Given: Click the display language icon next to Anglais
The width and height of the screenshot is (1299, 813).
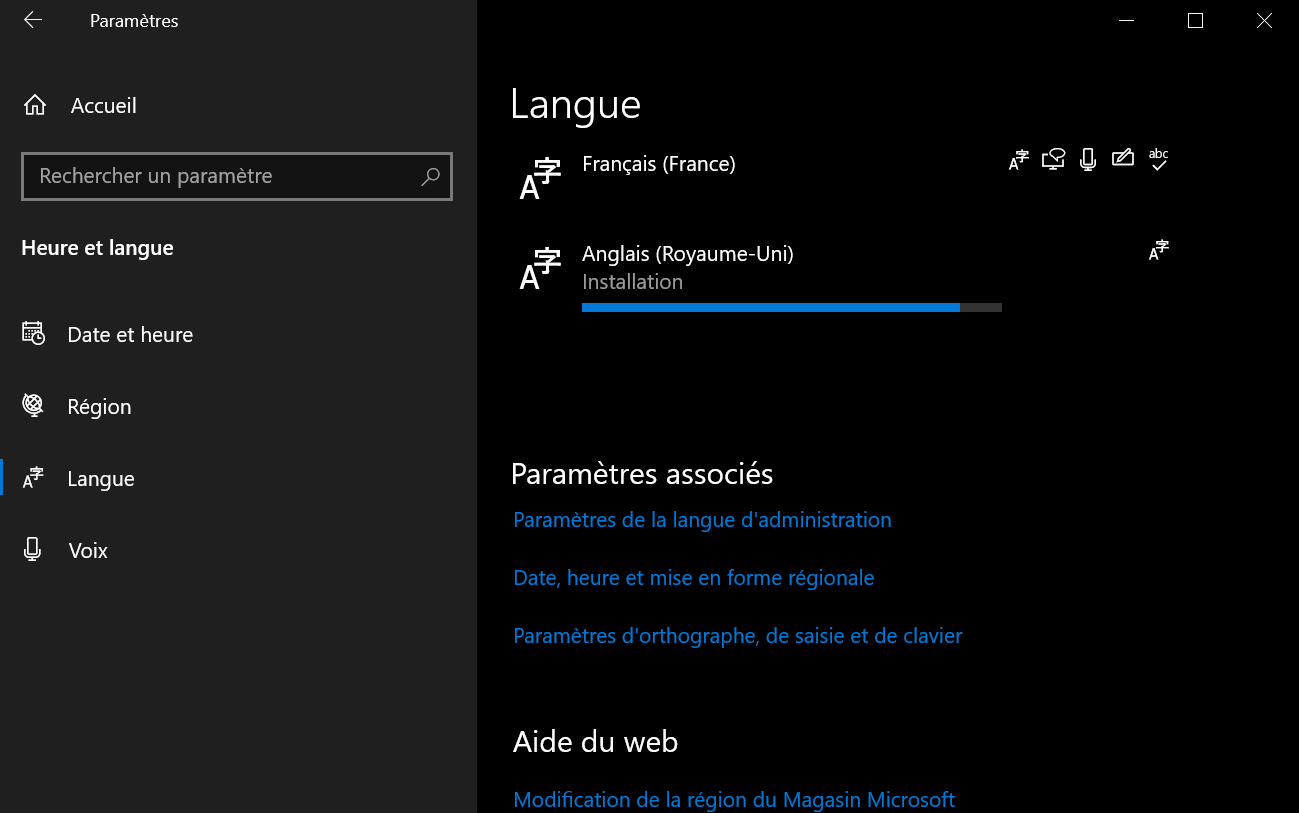Looking at the screenshot, I should tap(1158, 250).
